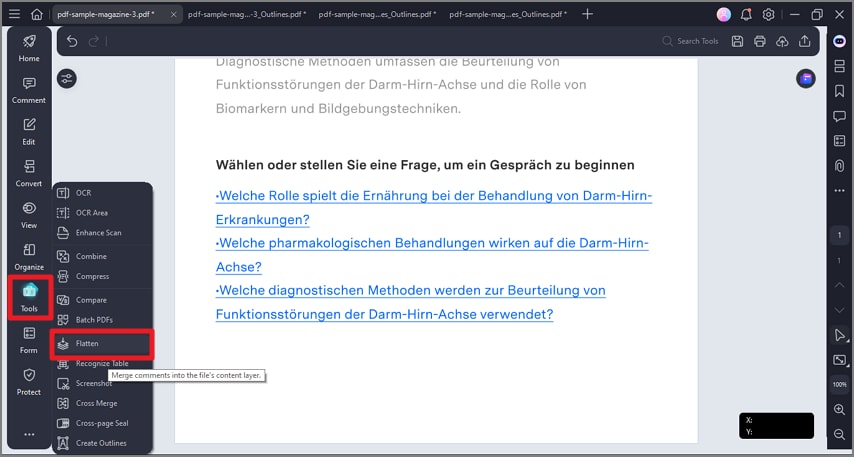This screenshot has height=457, width=854.
Task: Go to the next page arrow
Action: click(x=839, y=310)
